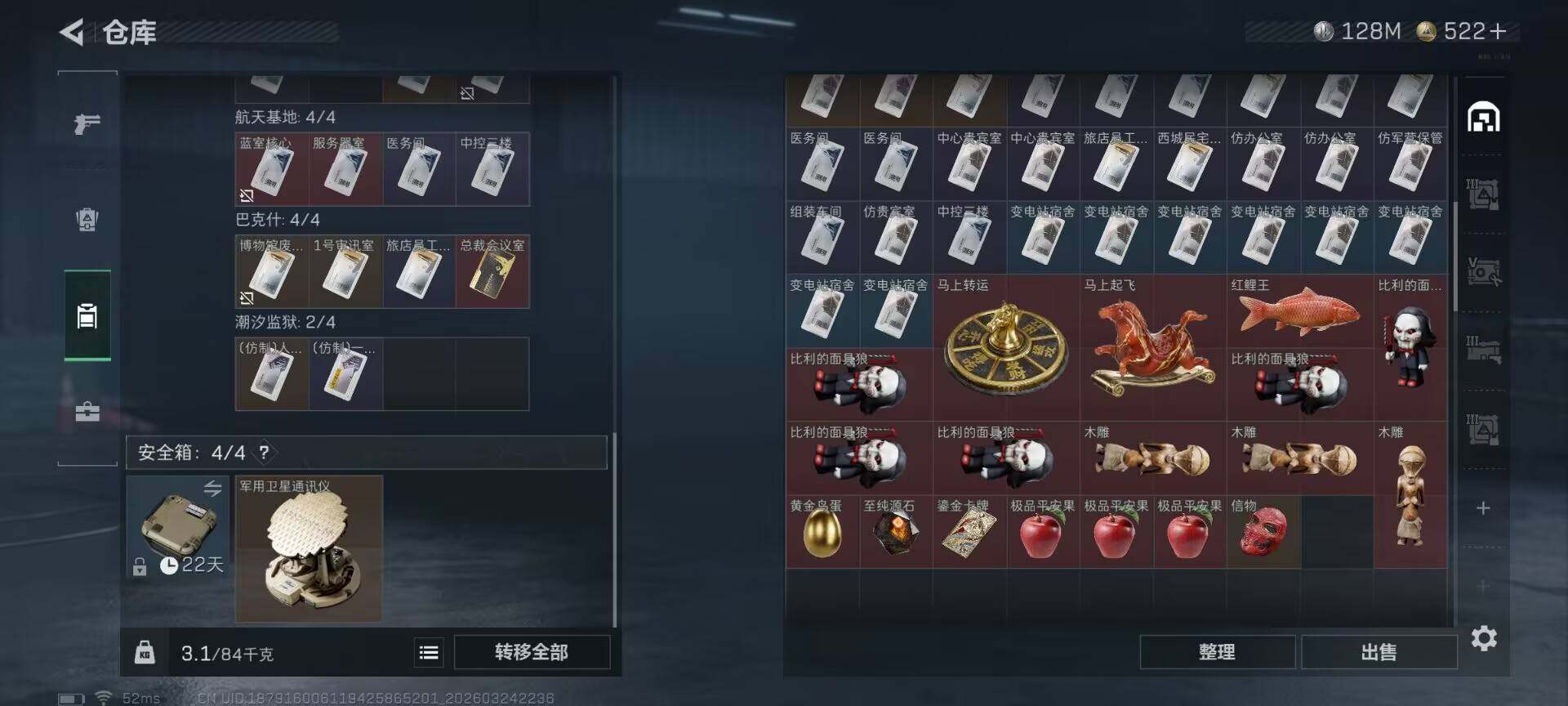The height and width of the screenshot is (706, 1568).
Task: Click the 转移全部 button
Action: [532, 652]
